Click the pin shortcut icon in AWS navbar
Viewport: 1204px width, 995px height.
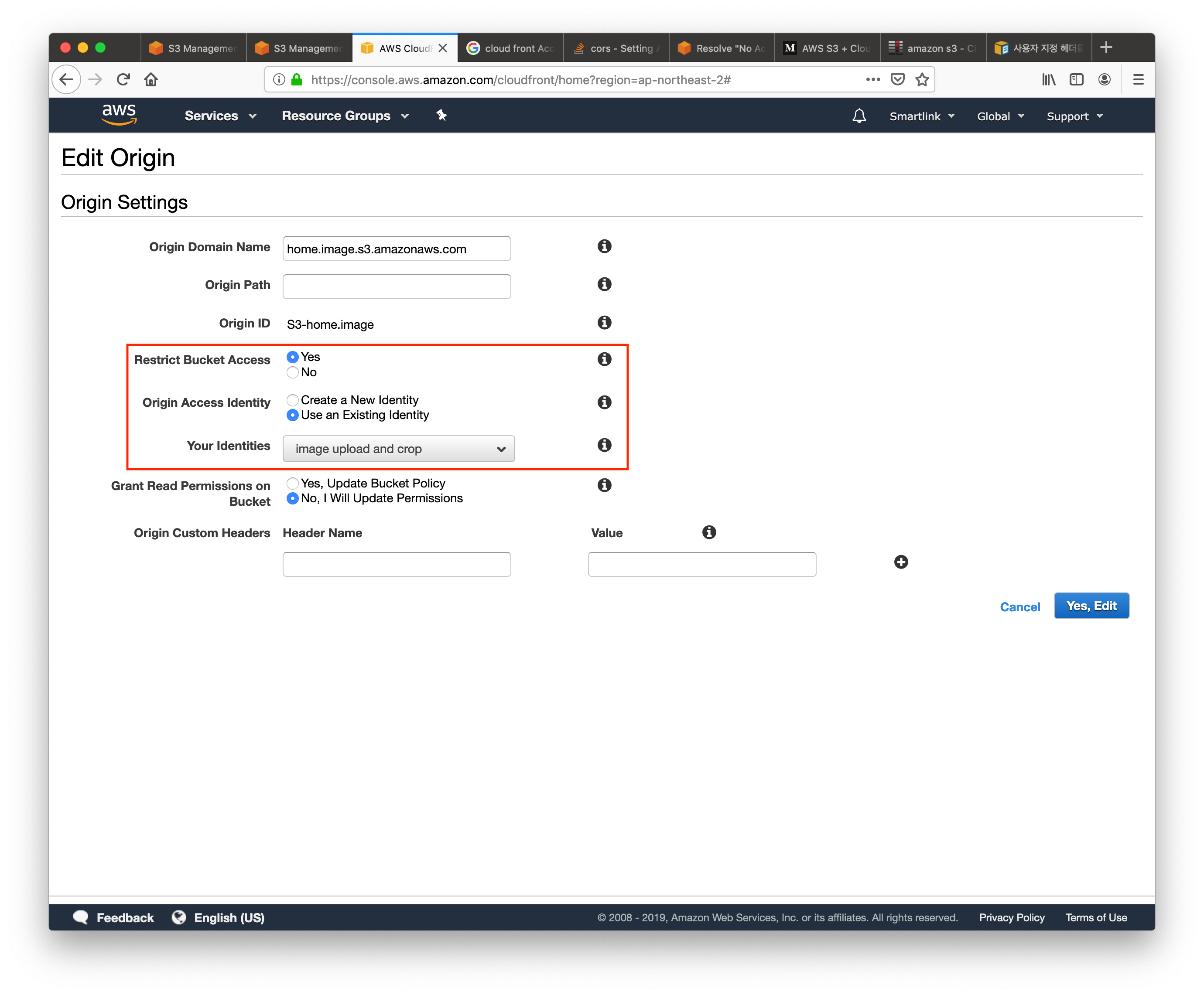[441, 116]
